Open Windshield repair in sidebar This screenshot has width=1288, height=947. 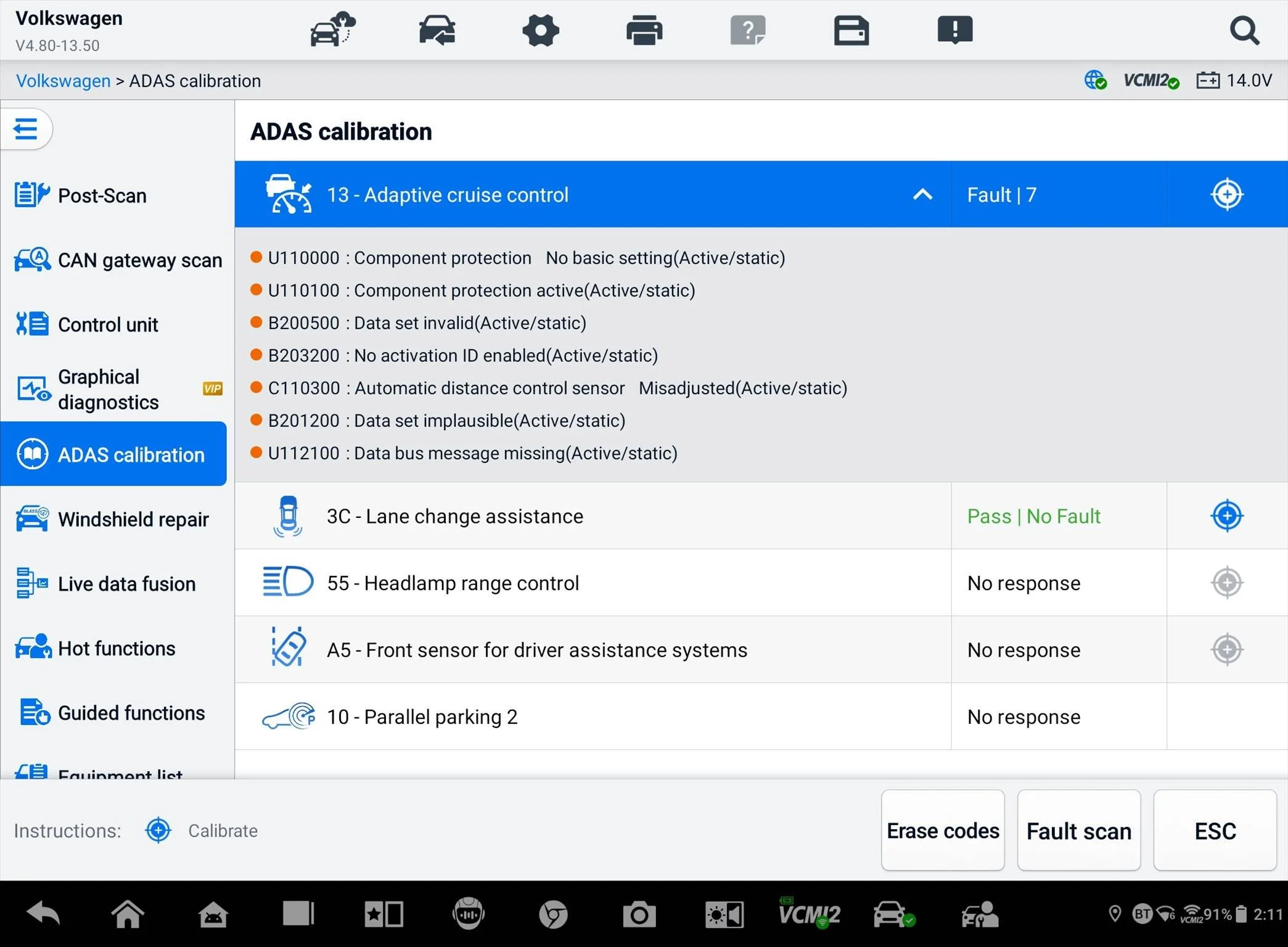[113, 519]
